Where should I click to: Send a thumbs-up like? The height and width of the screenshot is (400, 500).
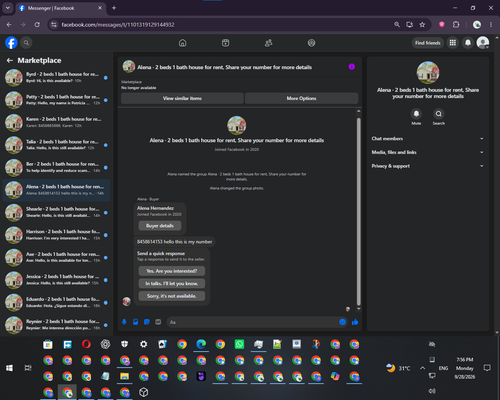[x=355, y=322]
